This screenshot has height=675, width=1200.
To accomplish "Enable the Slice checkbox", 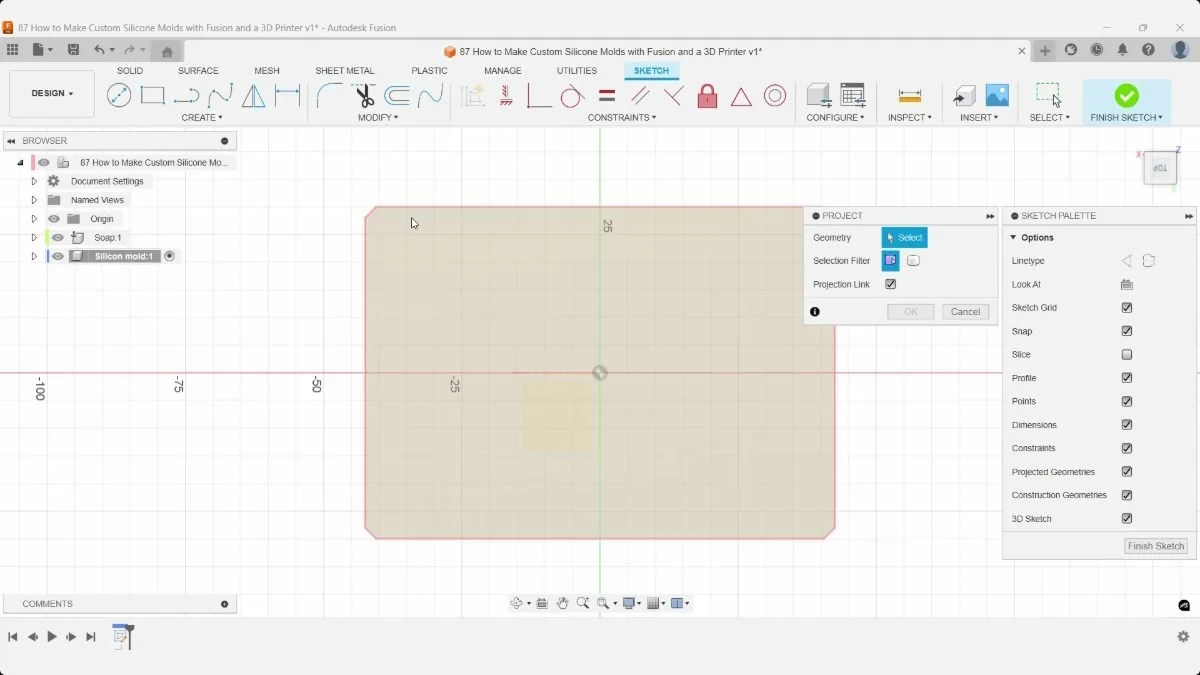I will (1127, 355).
